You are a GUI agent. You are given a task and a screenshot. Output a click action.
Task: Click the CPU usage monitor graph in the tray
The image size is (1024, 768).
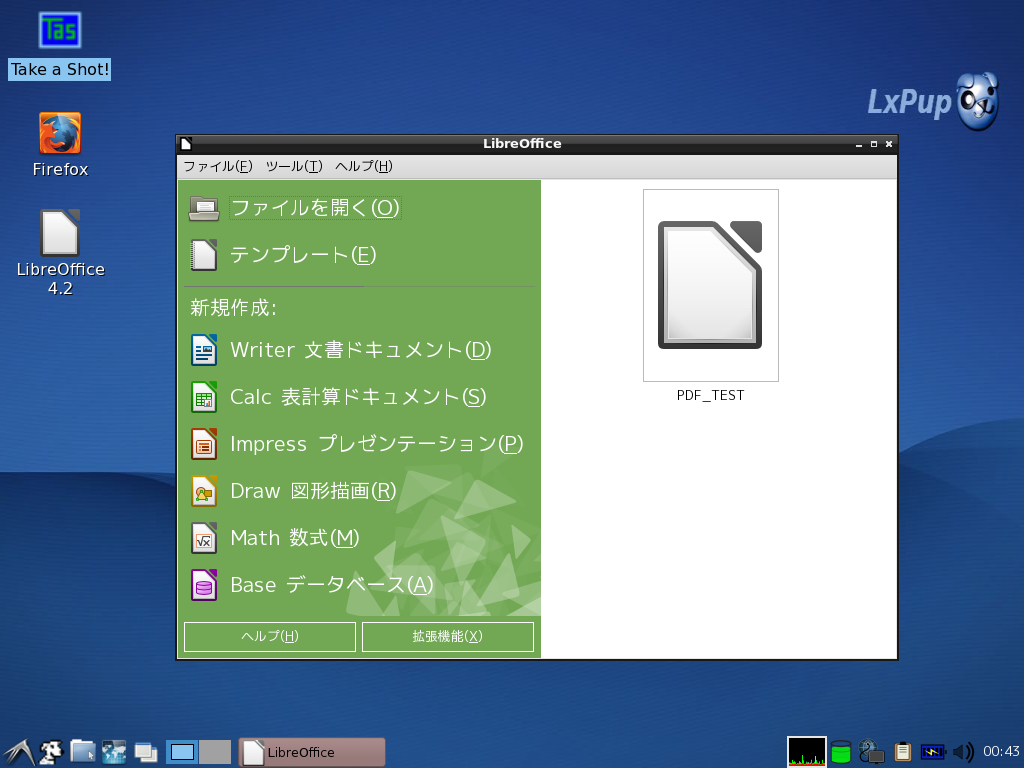tap(807, 752)
